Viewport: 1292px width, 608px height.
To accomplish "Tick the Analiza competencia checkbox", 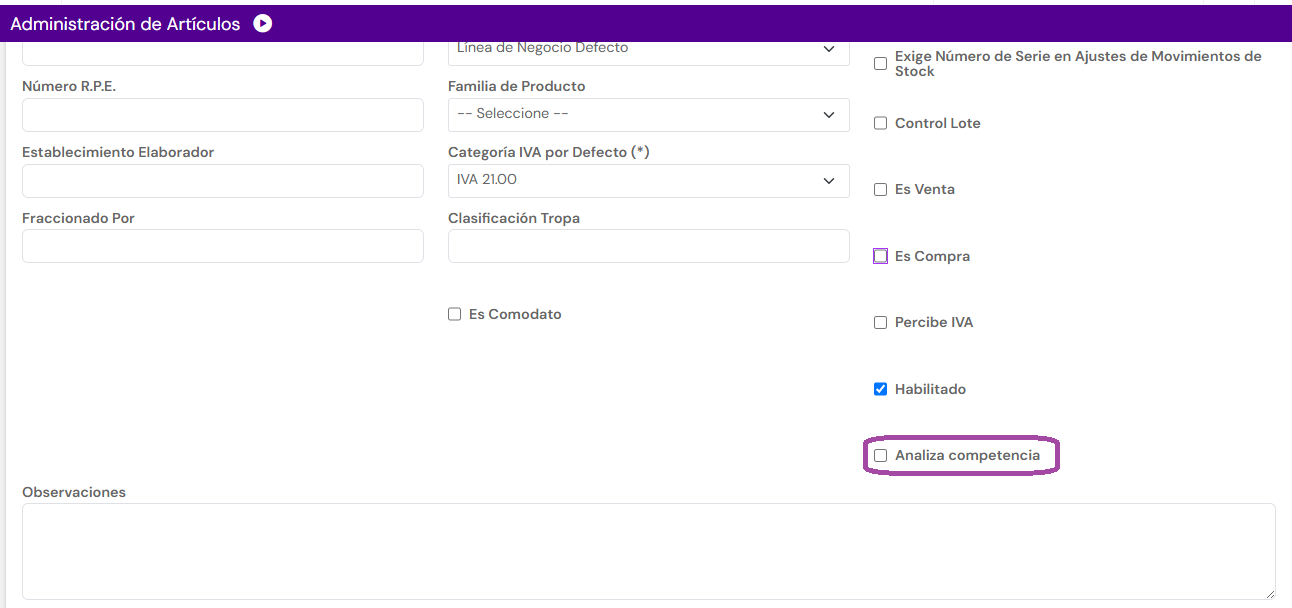I will [x=881, y=456].
